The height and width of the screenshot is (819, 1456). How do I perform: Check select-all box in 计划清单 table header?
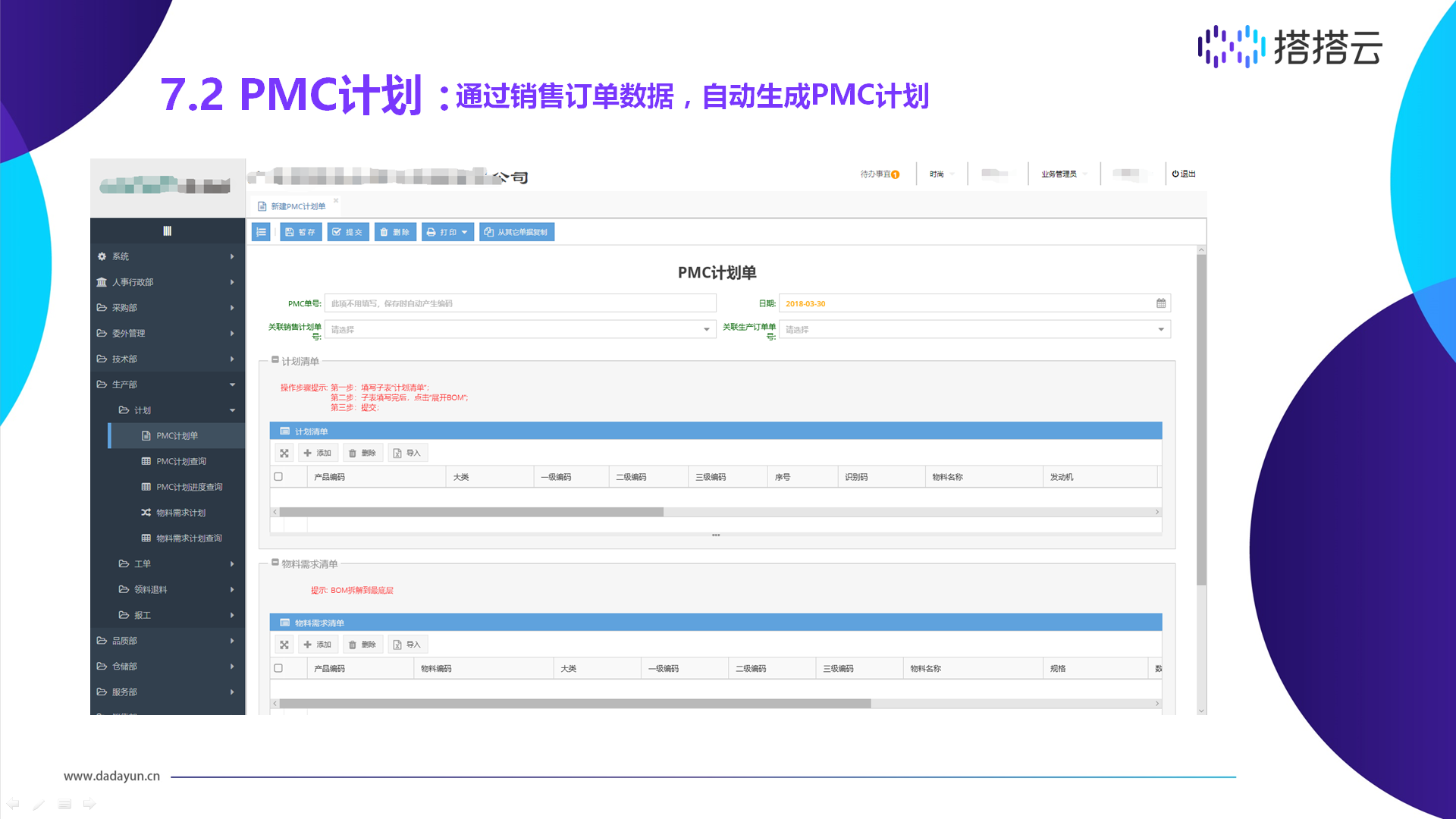point(278,477)
